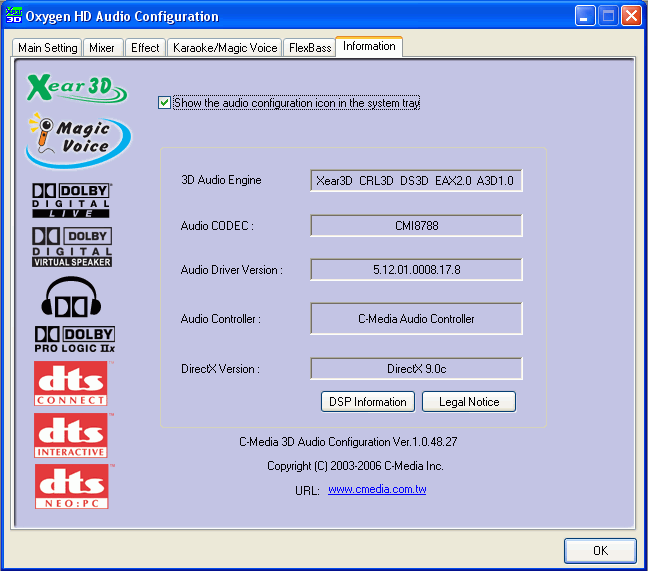Click the driver version 5.12.01.0008.17.8 field

pos(416,270)
